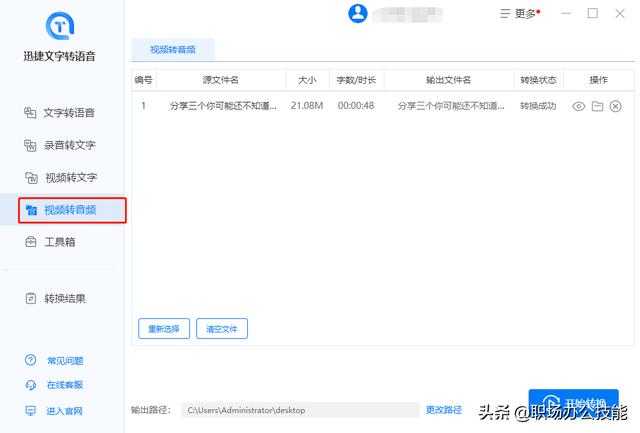The width and height of the screenshot is (640, 433).
Task: Click the 源文件名 column header
Action: pos(221,80)
